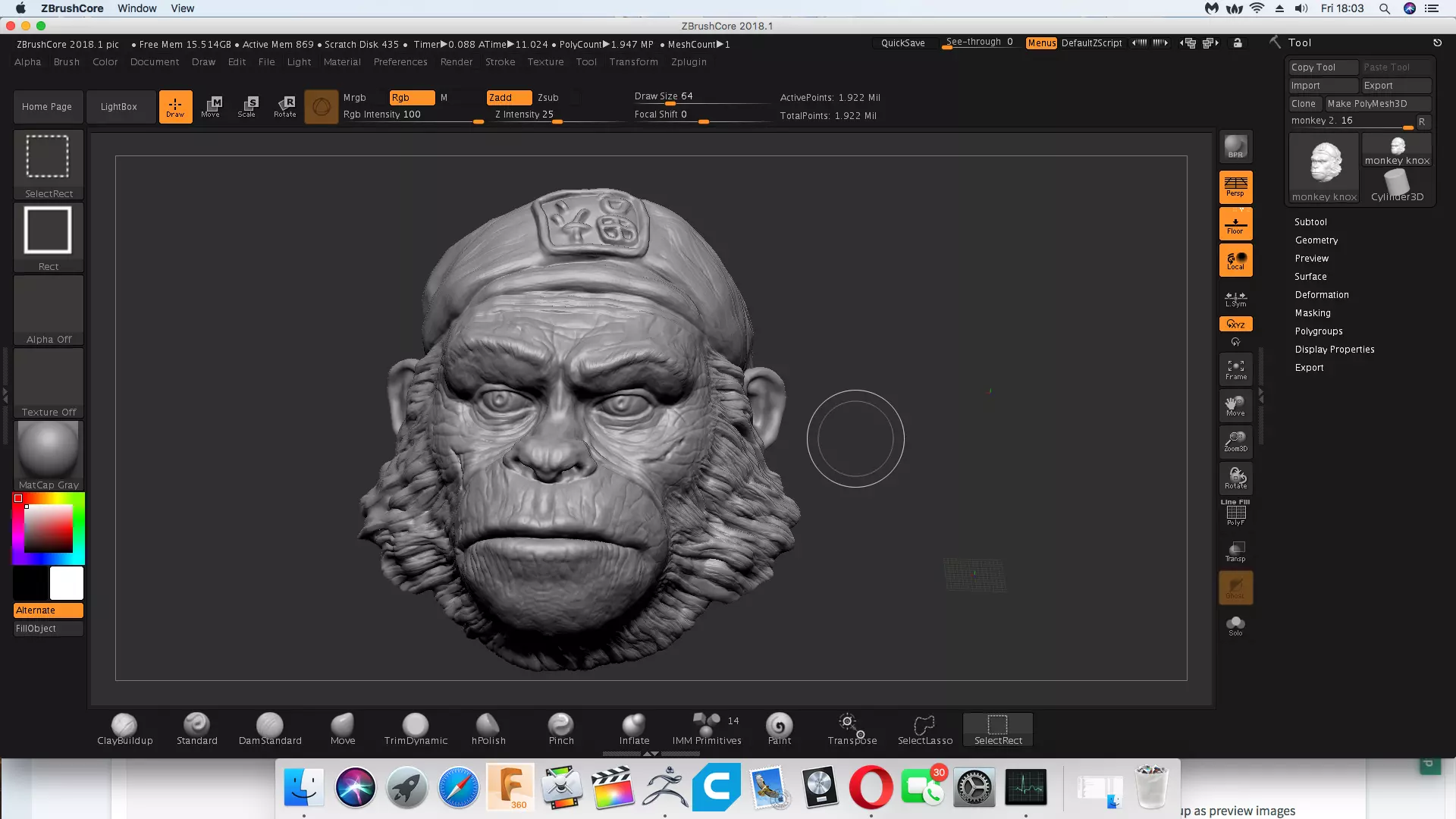Open the Preferences menu

pyautogui.click(x=400, y=62)
